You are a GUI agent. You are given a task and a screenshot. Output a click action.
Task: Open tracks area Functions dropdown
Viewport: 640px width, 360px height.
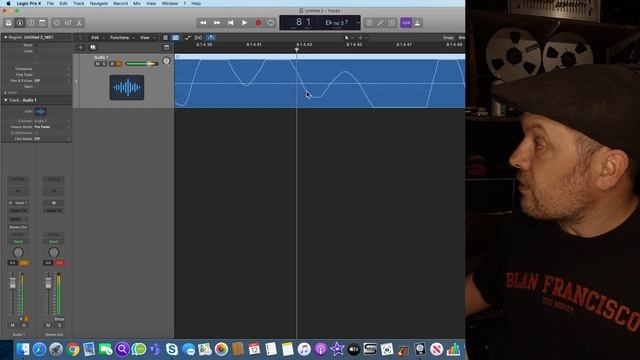[122, 38]
